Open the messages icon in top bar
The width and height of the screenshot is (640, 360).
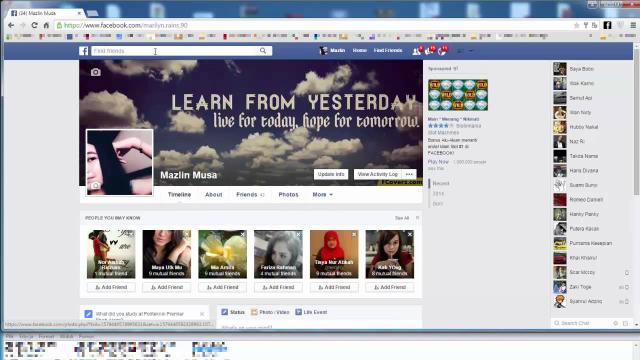[429, 51]
